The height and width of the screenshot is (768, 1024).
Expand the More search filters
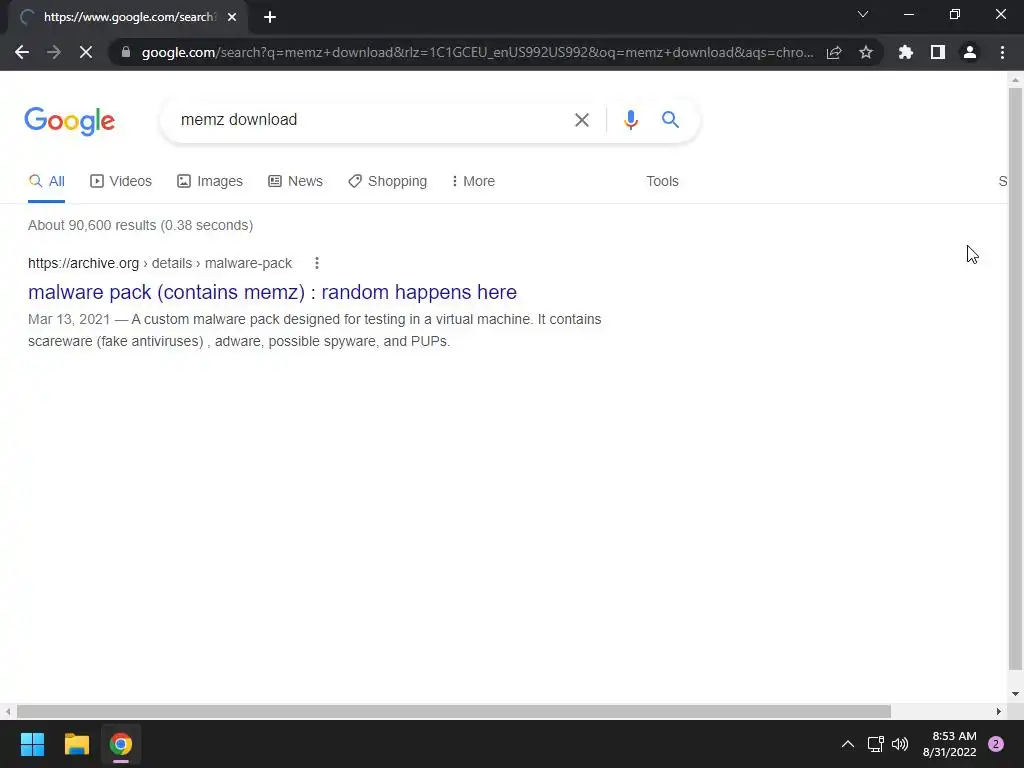click(473, 181)
